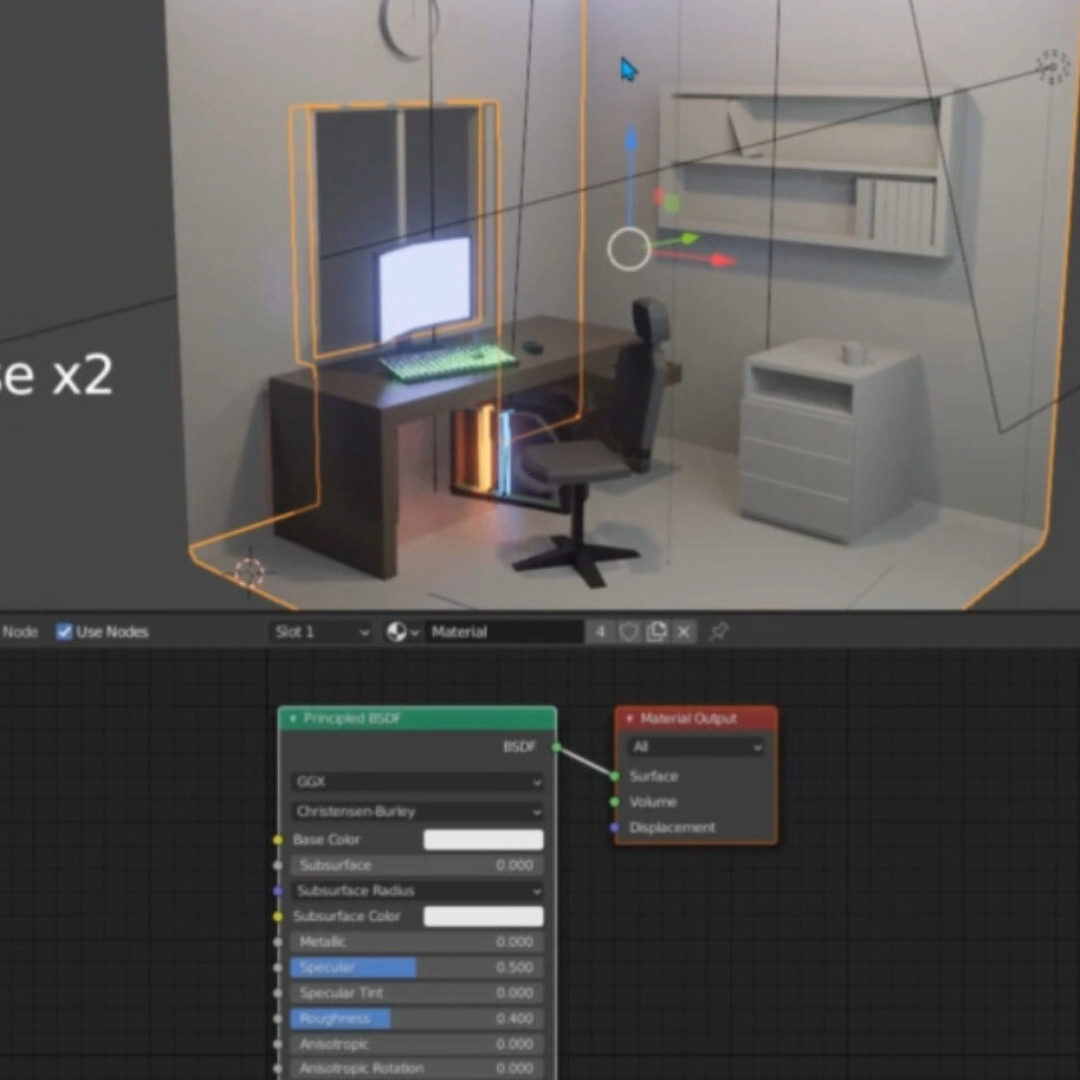
Task: Click the Material name field
Action: point(505,632)
